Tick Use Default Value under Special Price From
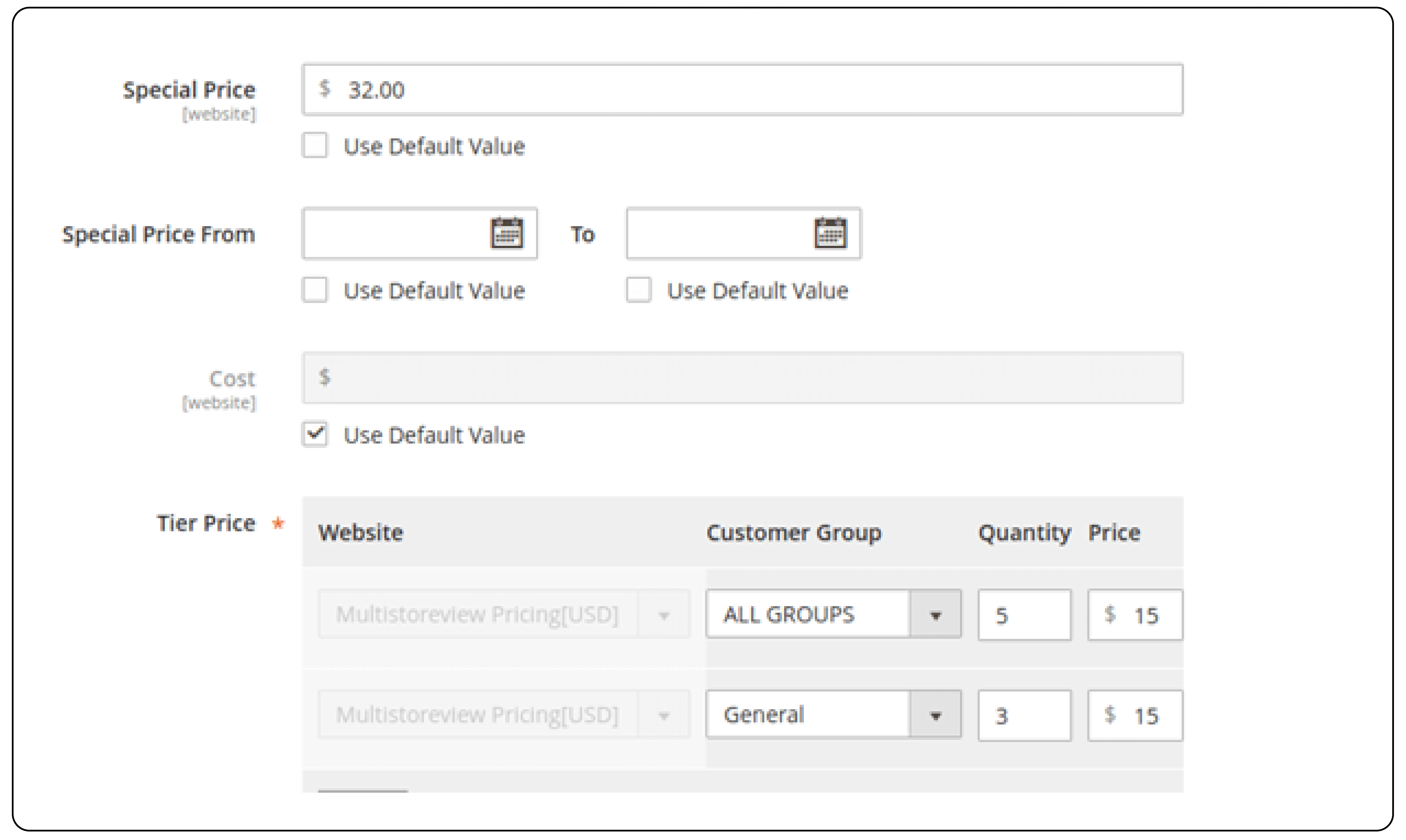 click(x=315, y=290)
